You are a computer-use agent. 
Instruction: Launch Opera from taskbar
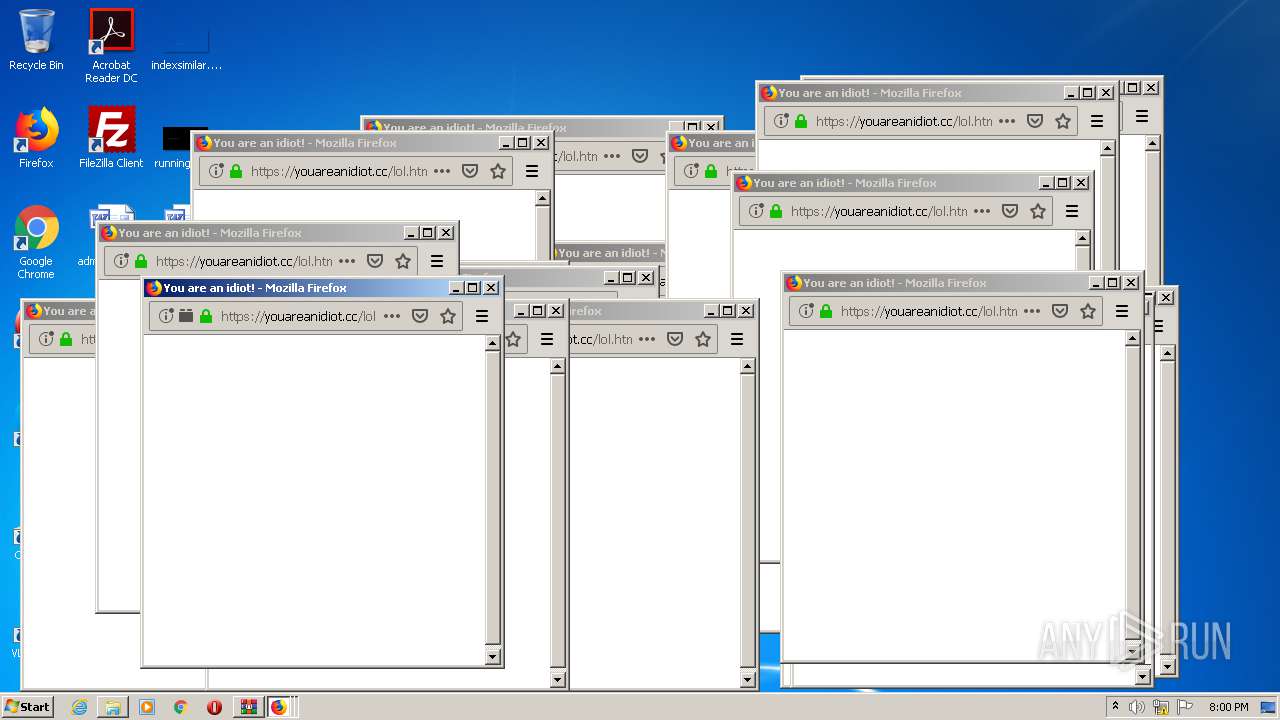214,707
